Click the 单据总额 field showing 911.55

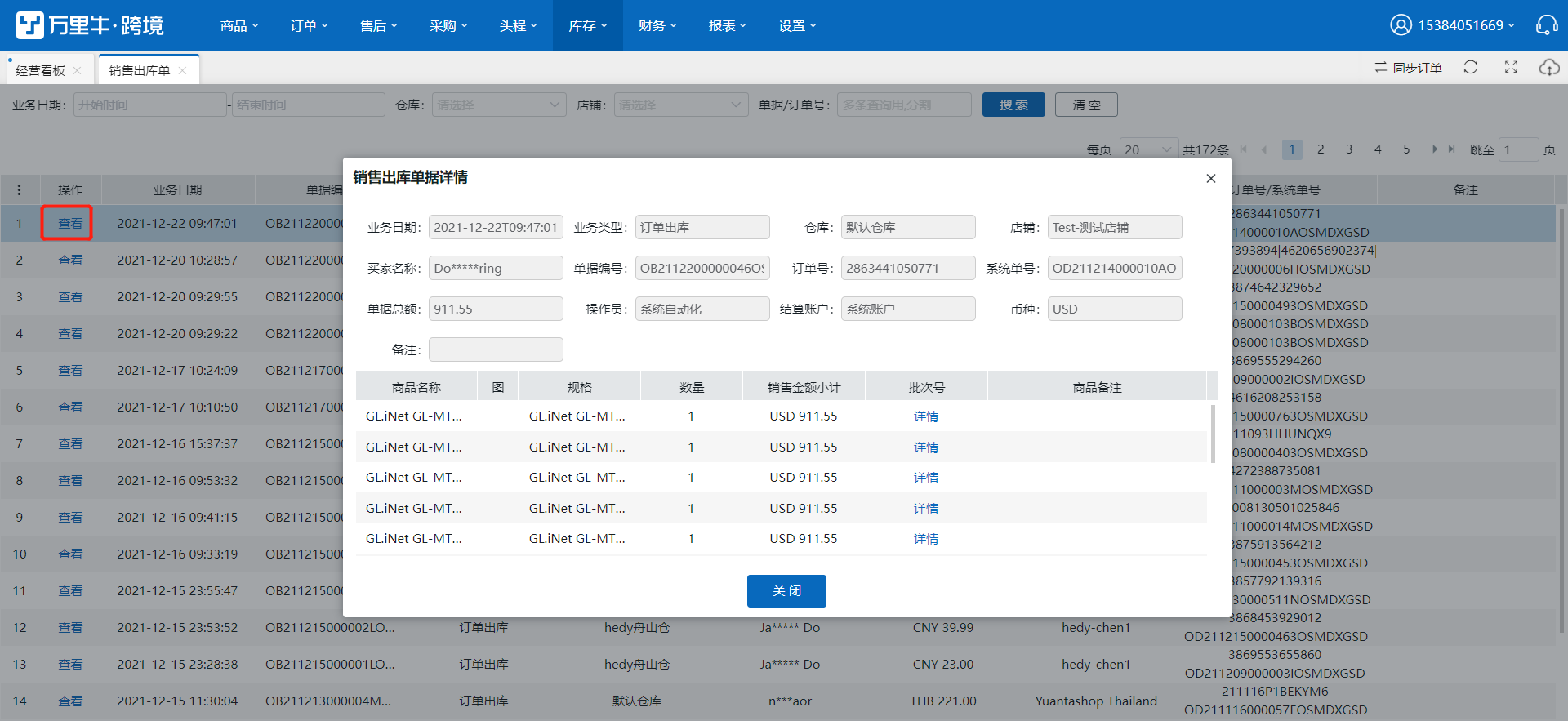496,309
